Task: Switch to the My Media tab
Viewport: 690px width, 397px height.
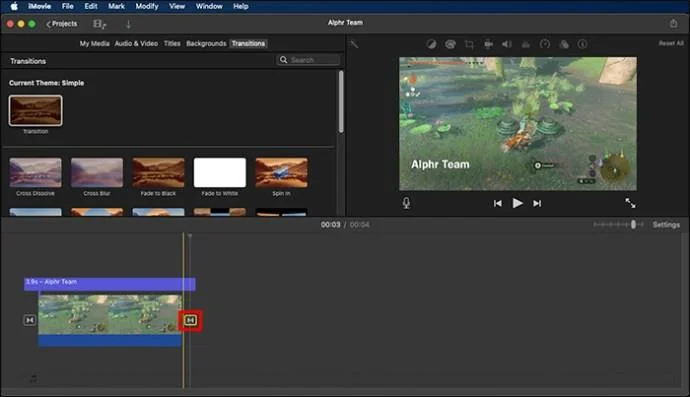Action: point(94,44)
